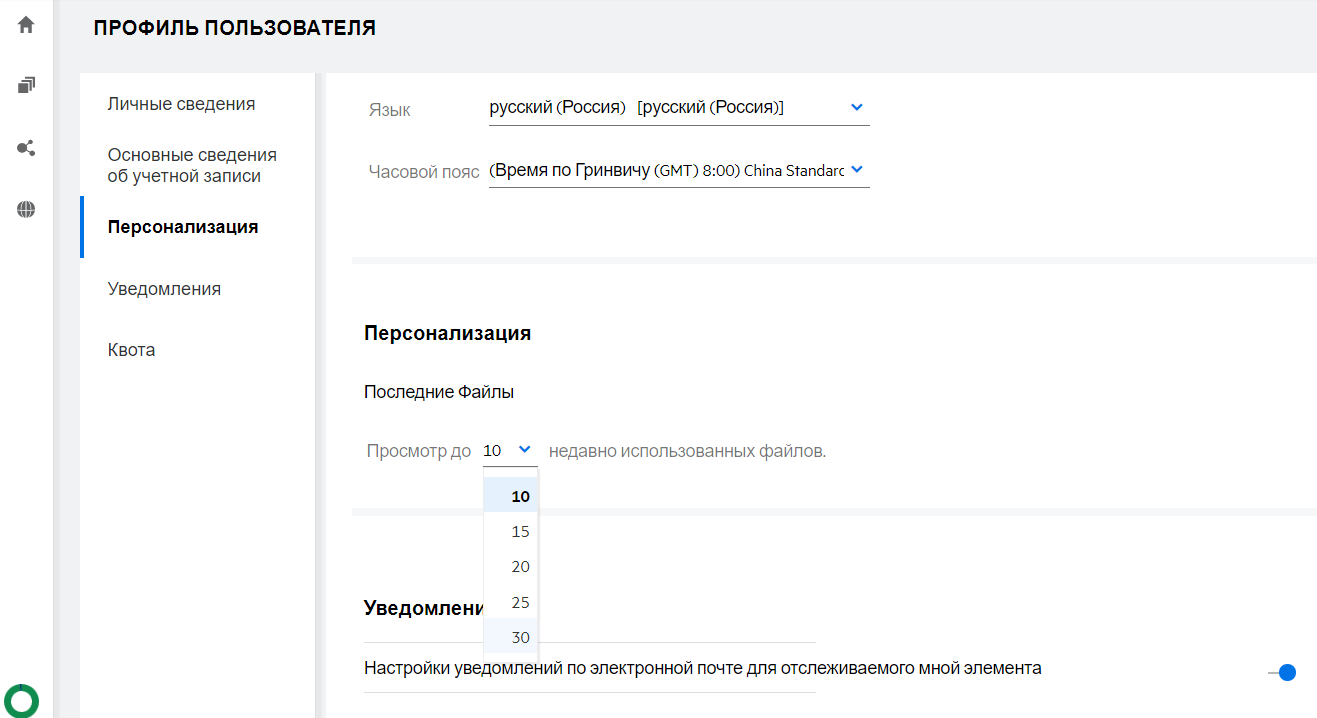1317x718 pixels.
Task: Pick 30 from the dropdown options
Action: pos(520,638)
